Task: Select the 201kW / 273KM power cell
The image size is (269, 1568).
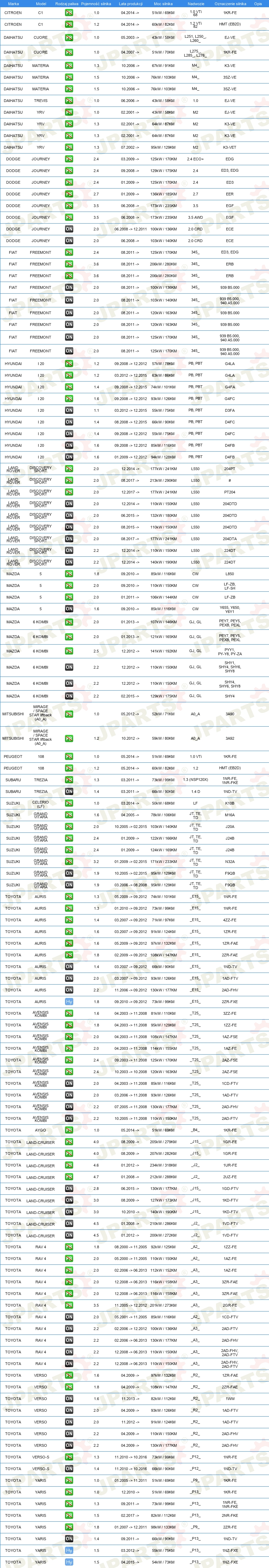Action: point(163,1305)
